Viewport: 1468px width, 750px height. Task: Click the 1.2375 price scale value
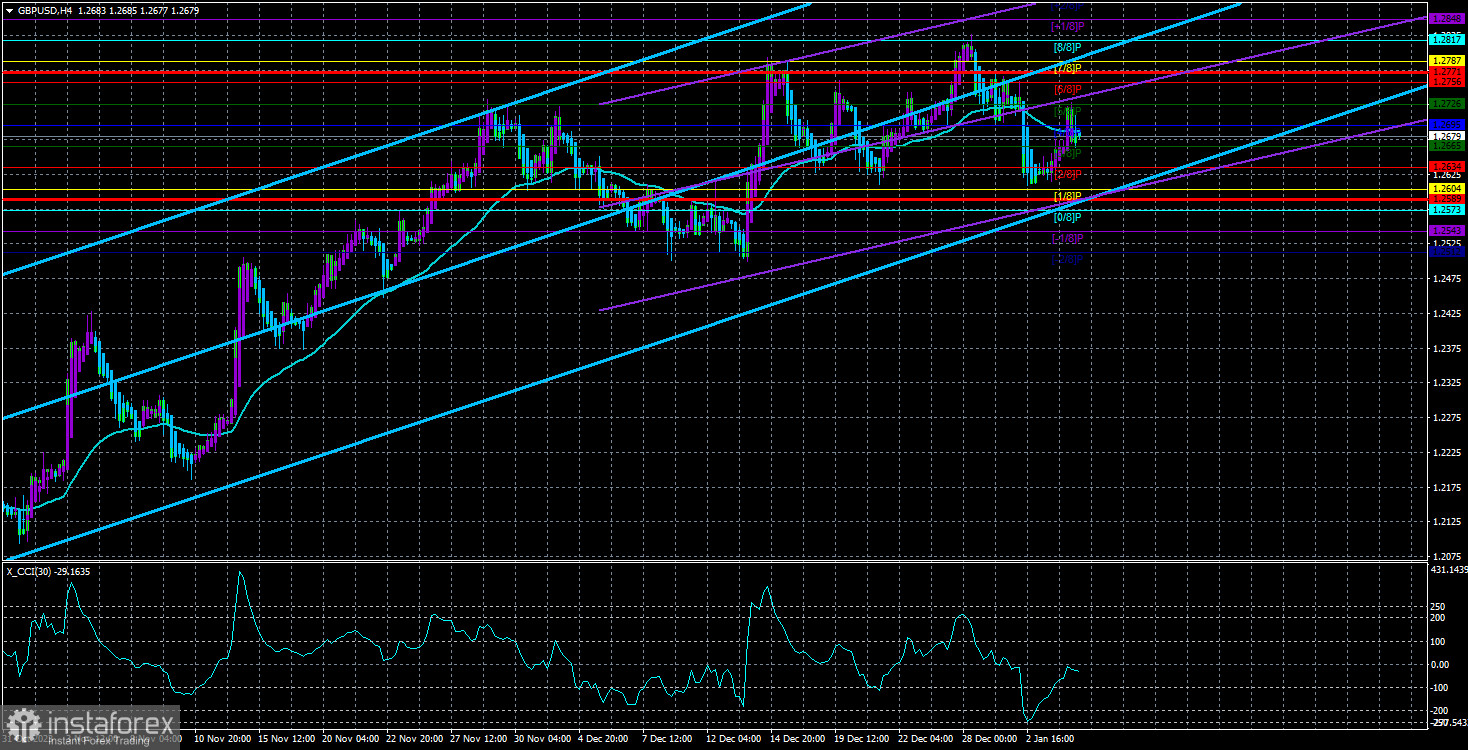(1447, 348)
